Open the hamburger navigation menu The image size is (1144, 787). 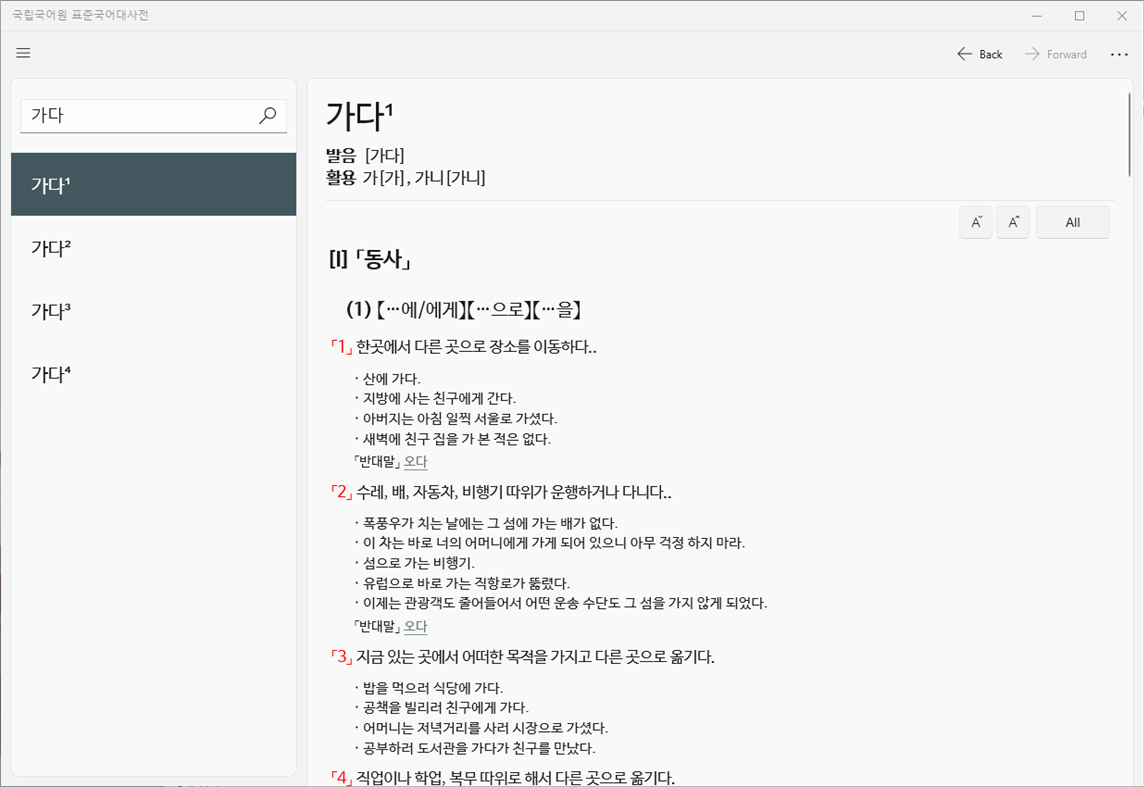click(x=23, y=53)
